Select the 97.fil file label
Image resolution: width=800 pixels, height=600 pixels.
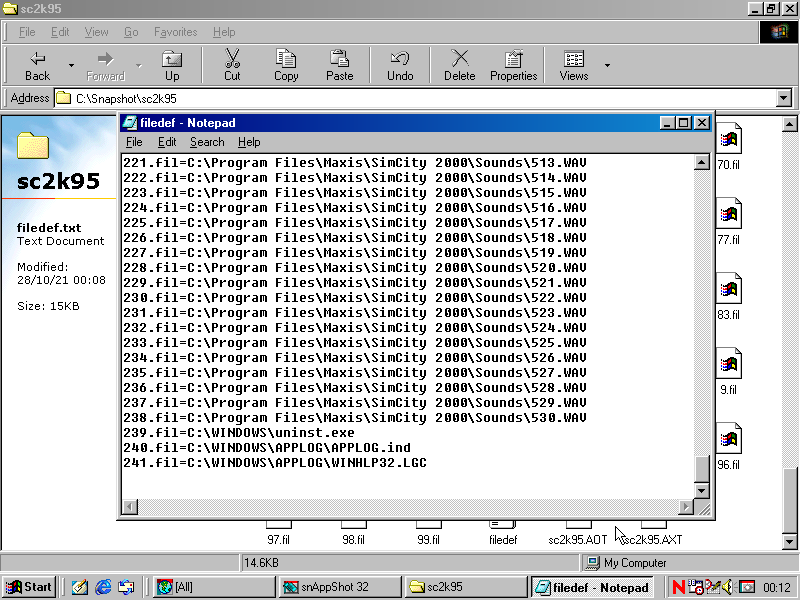[x=279, y=540]
